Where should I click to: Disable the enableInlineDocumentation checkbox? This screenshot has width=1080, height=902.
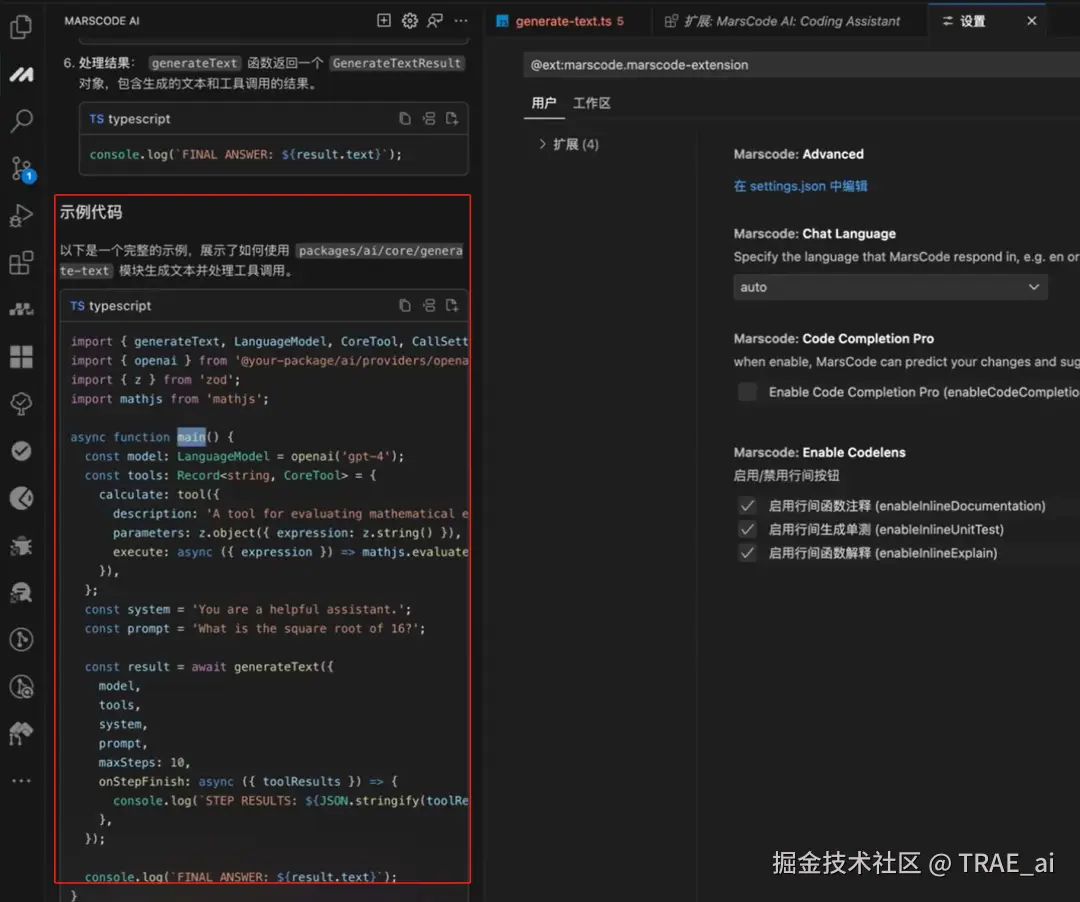(x=747, y=506)
